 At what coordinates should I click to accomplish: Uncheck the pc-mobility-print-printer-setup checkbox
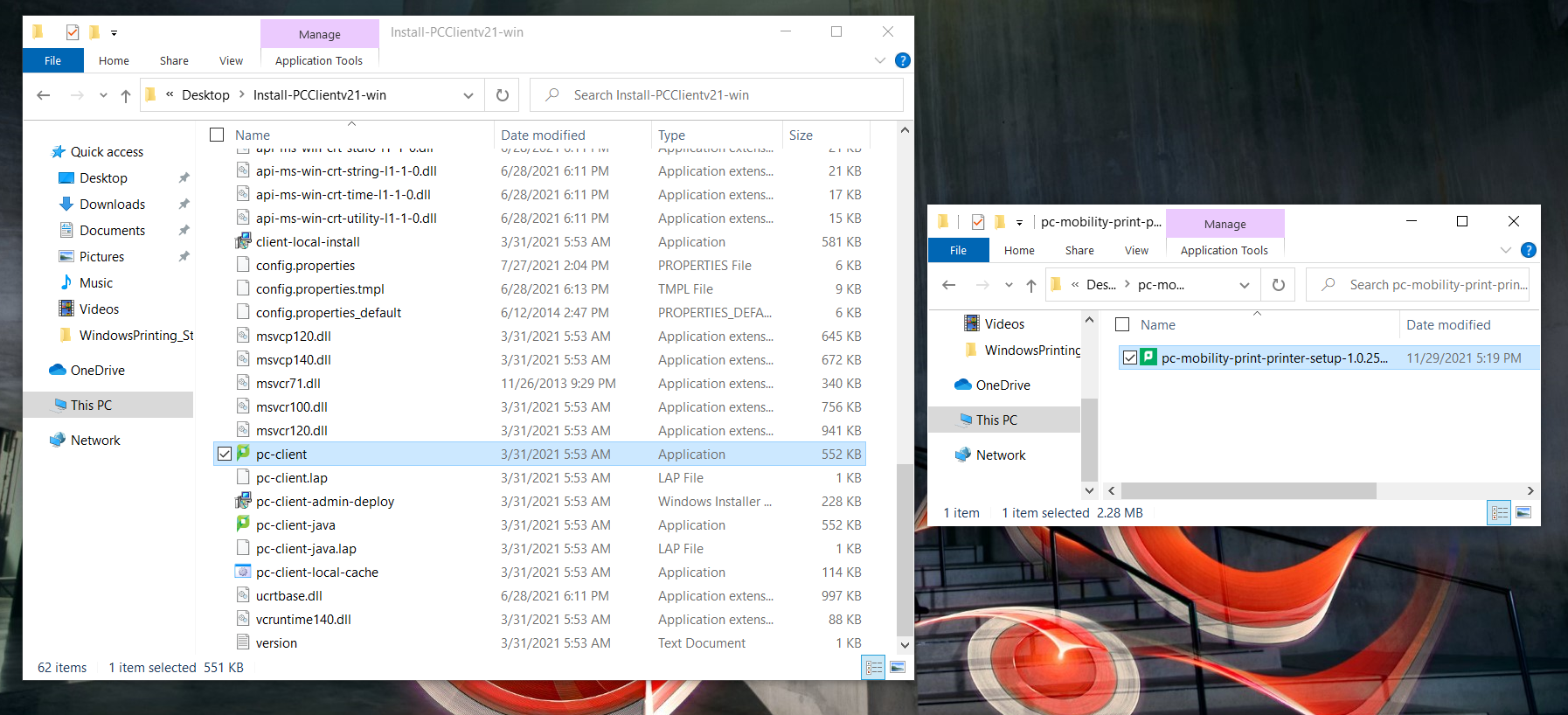coord(1130,357)
